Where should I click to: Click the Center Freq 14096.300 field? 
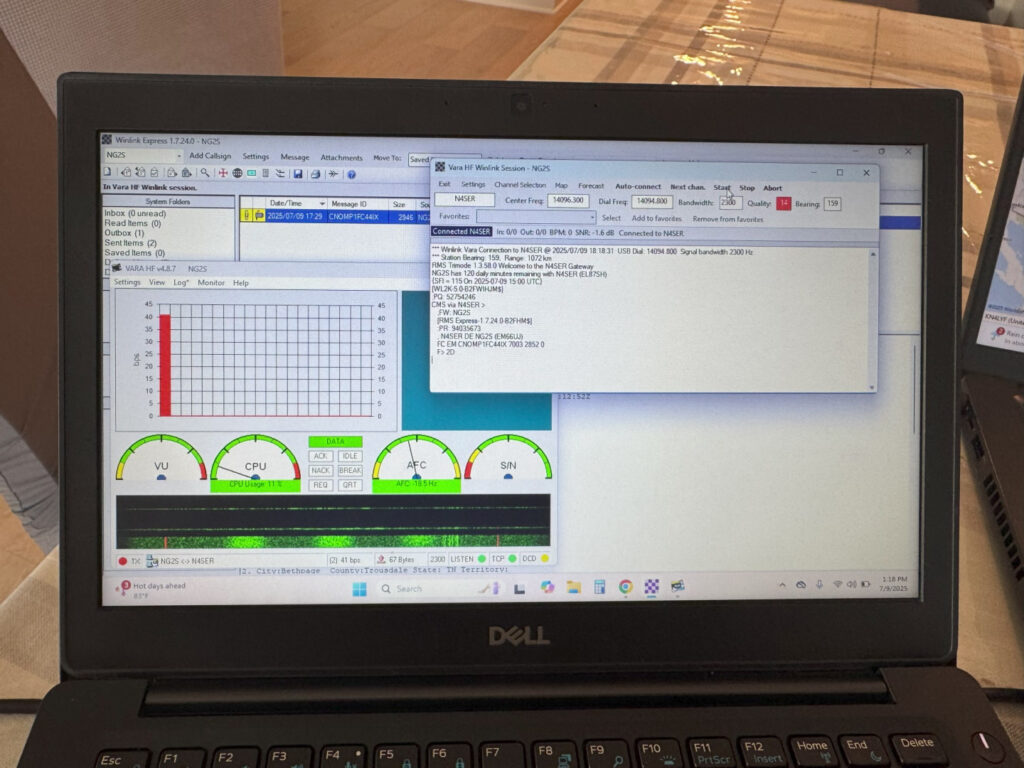[568, 200]
